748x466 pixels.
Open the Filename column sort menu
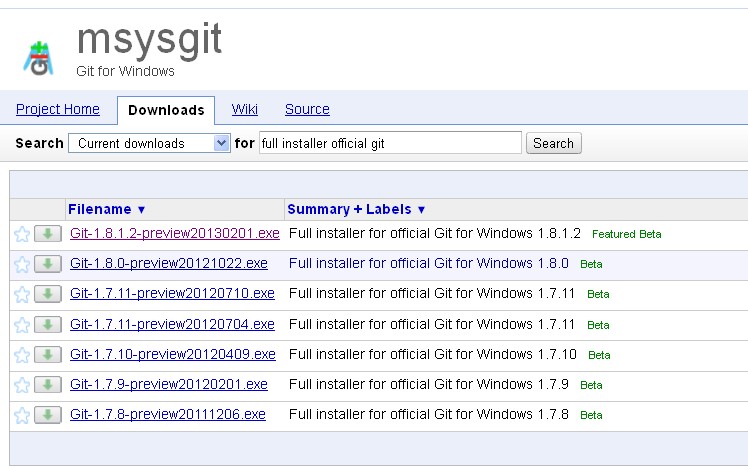point(106,209)
